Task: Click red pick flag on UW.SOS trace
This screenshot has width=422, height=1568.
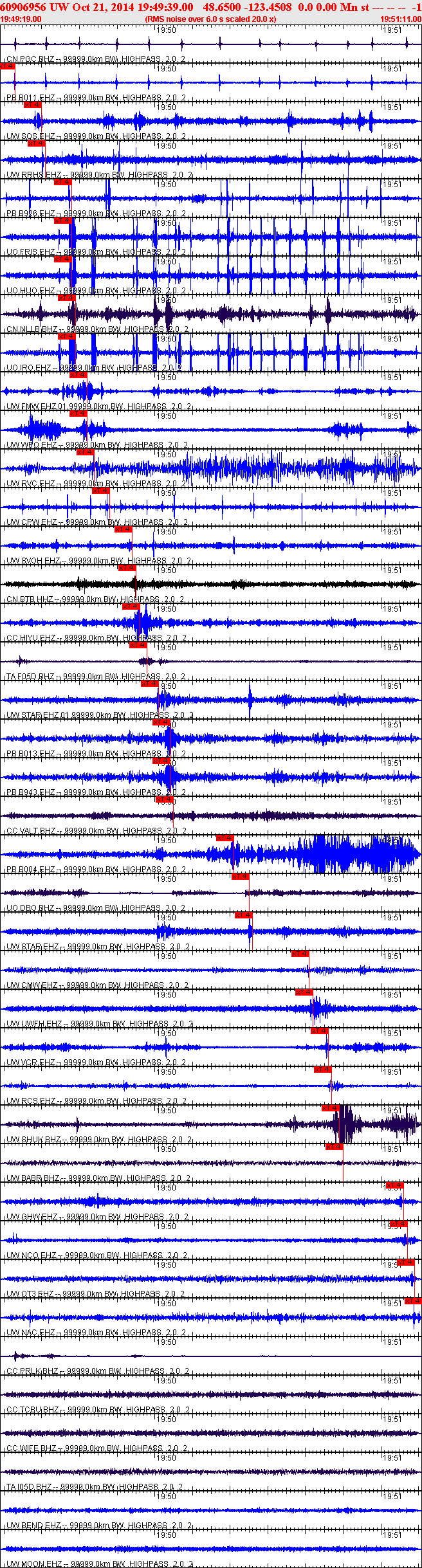Action: point(33,105)
